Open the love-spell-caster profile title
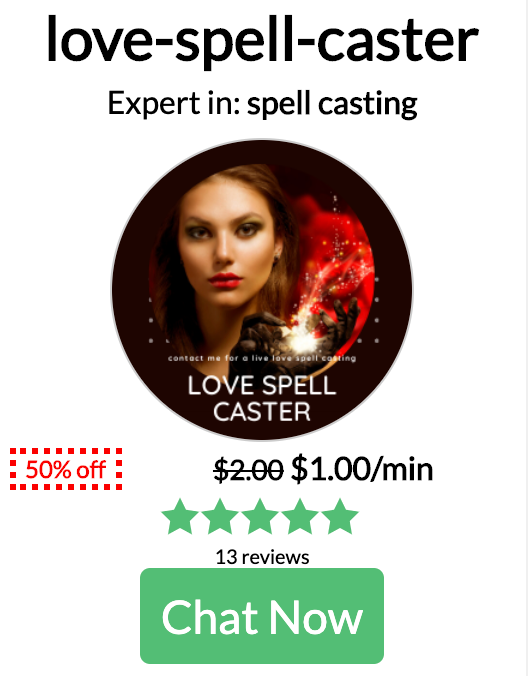 [263, 40]
